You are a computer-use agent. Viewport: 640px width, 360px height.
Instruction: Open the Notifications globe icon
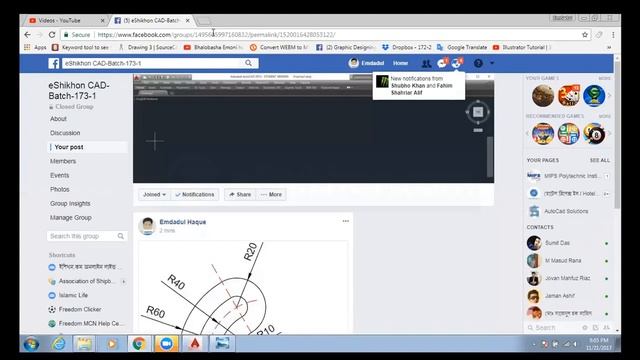tap(456, 63)
